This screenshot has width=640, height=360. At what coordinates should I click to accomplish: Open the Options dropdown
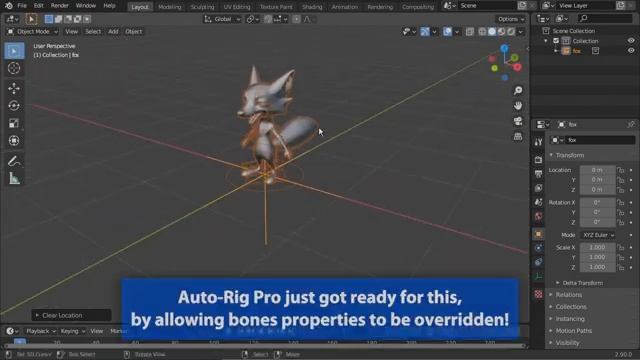pyautogui.click(x=511, y=19)
